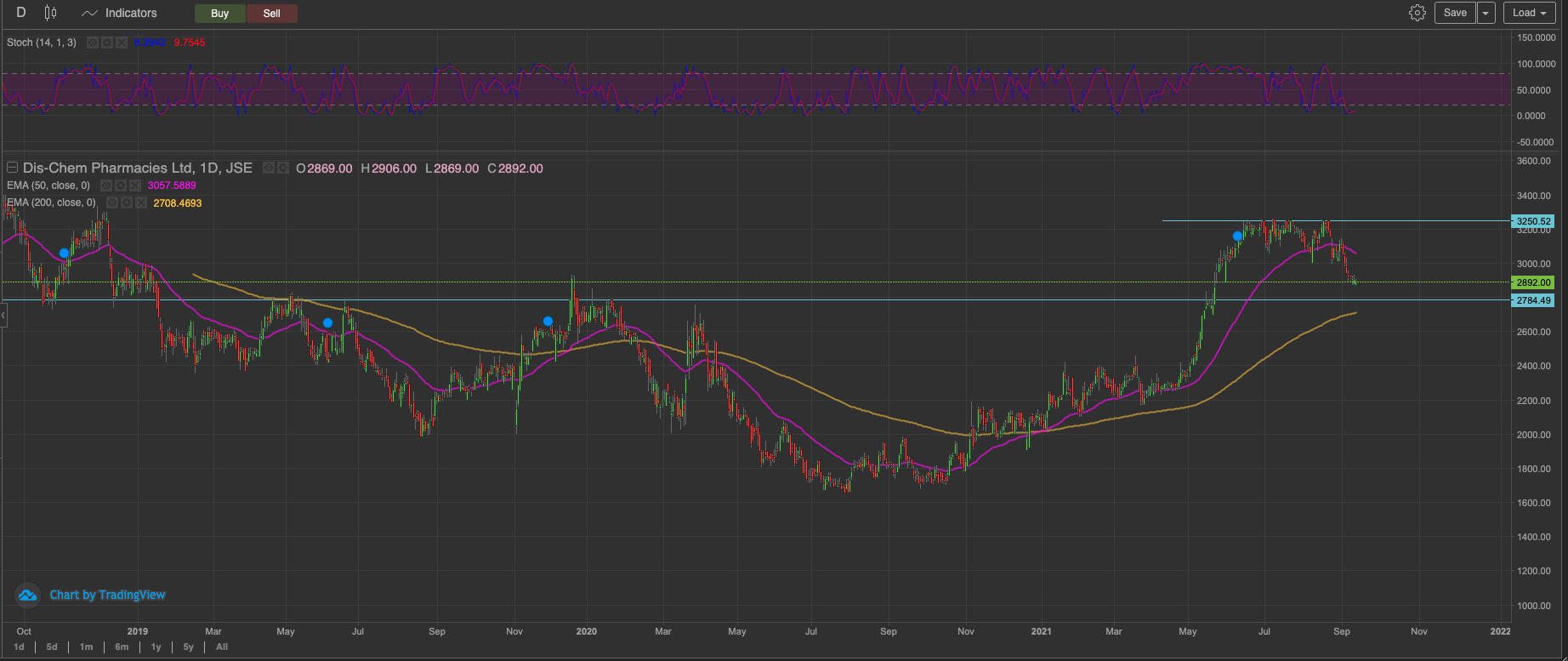Image resolution: width=1568 pixels, height=661 pixels.
Task: Open settings for Stoch indicator
Action: [x=107, y=43]
